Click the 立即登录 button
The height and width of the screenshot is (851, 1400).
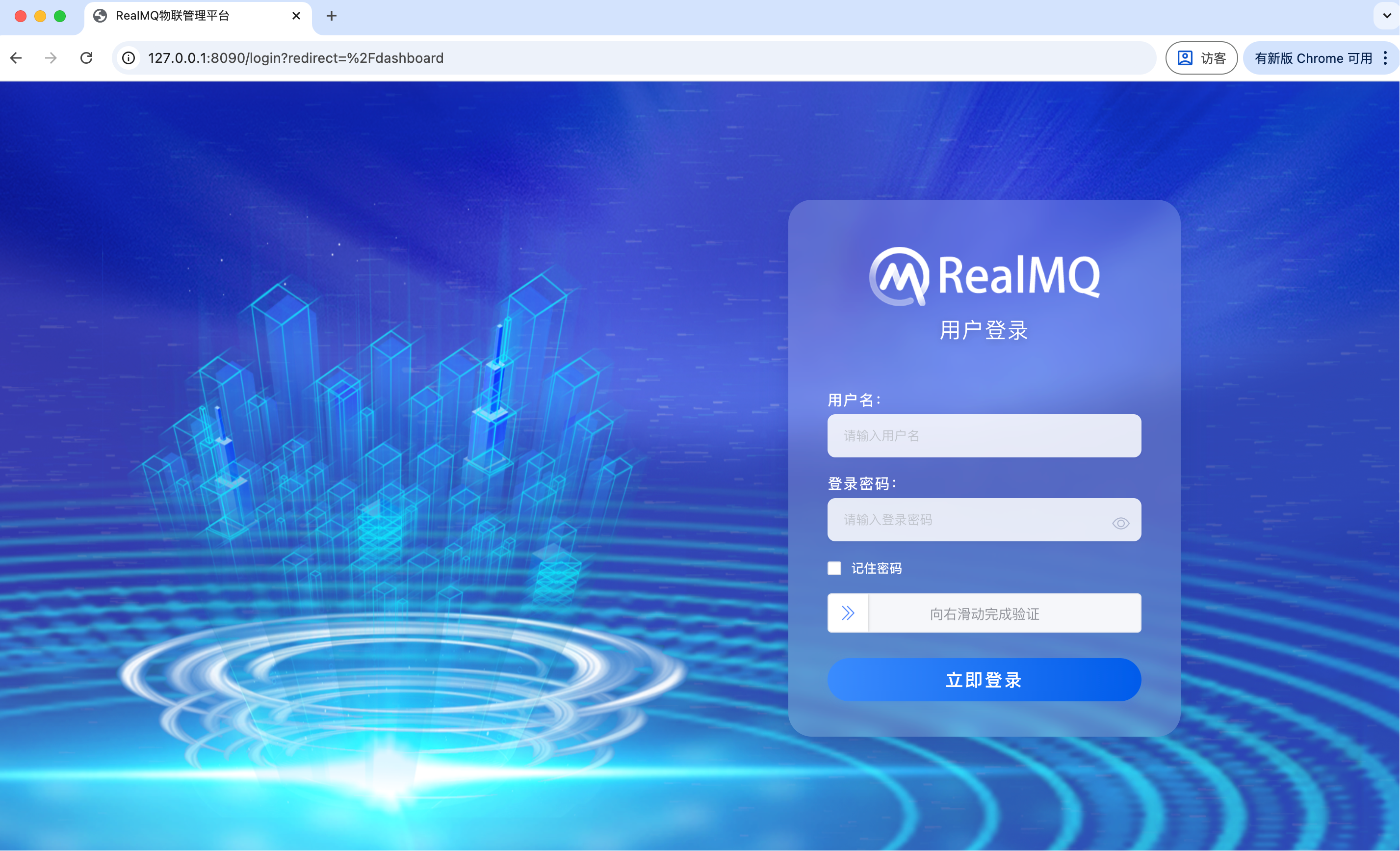(984, 680)
